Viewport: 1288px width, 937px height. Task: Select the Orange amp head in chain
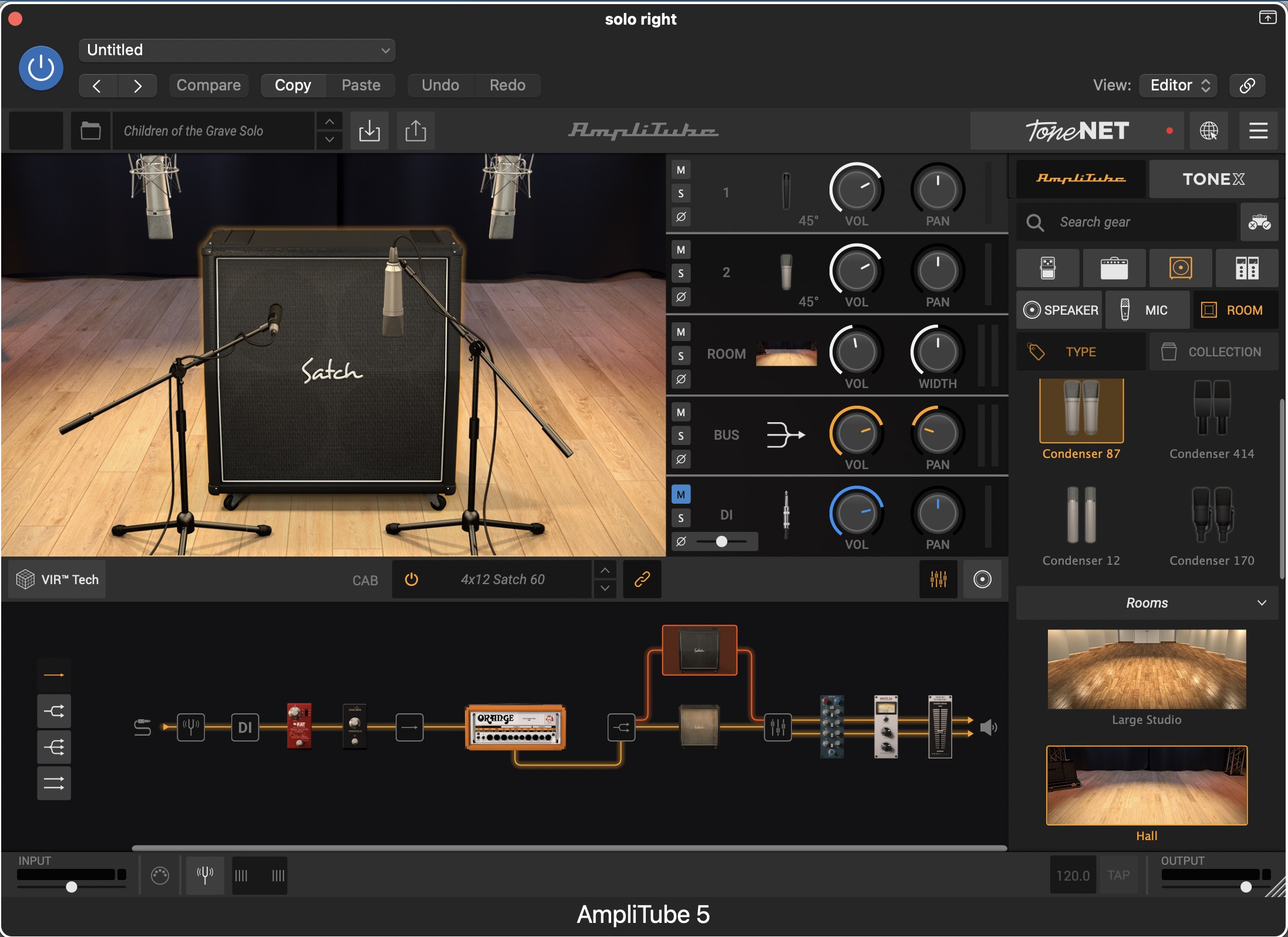515,728
